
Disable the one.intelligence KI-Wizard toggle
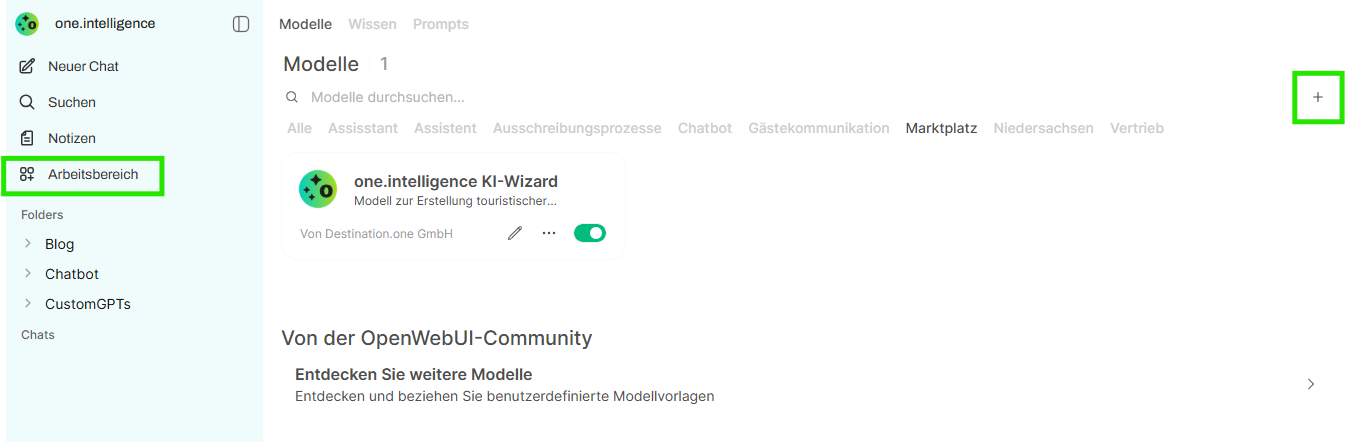coord(590,233)
